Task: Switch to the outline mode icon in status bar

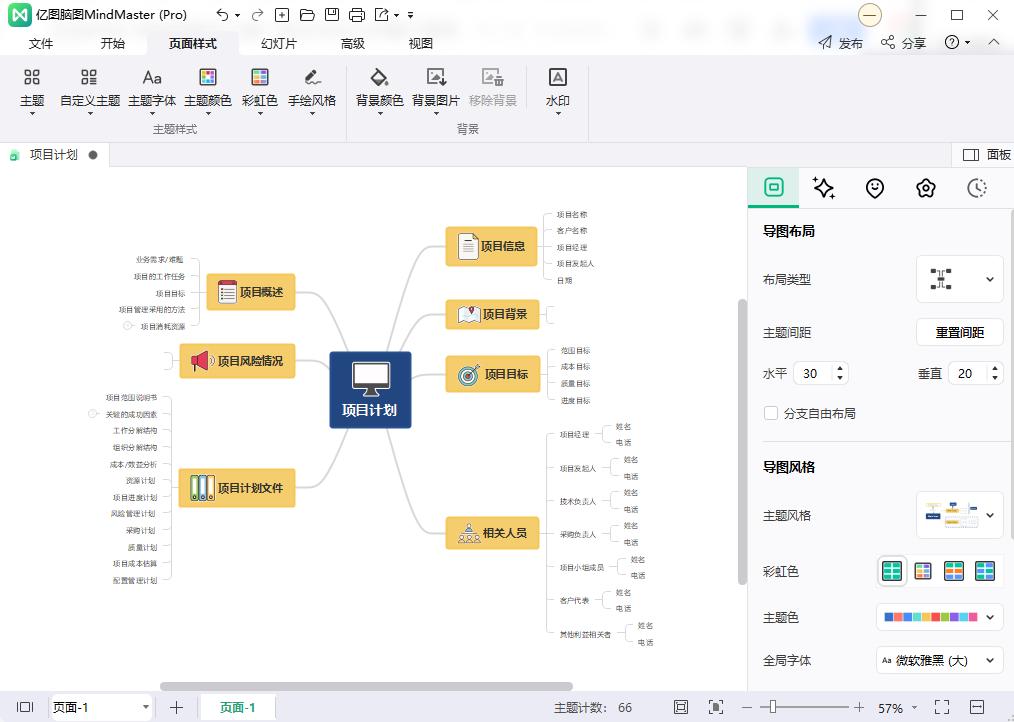Action: point(24,706)
